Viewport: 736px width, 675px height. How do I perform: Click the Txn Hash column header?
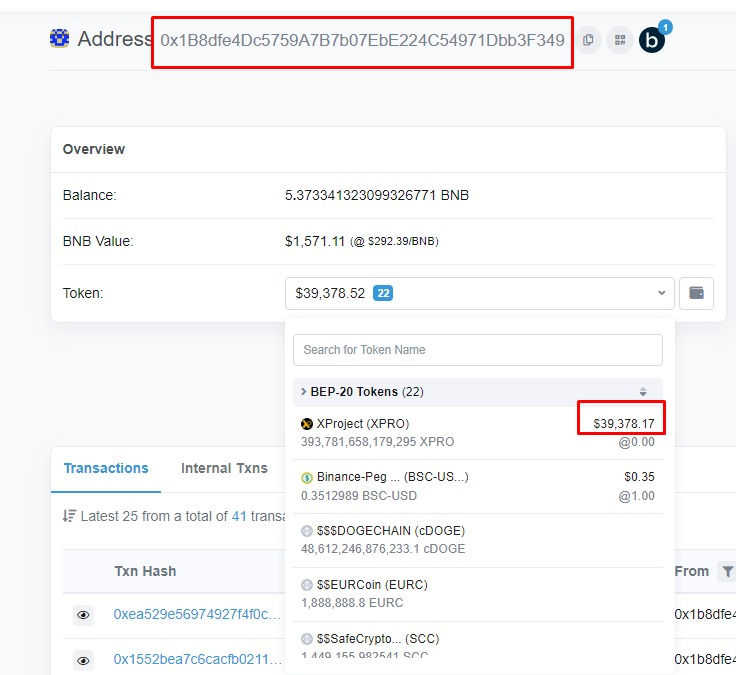[145, 571]
